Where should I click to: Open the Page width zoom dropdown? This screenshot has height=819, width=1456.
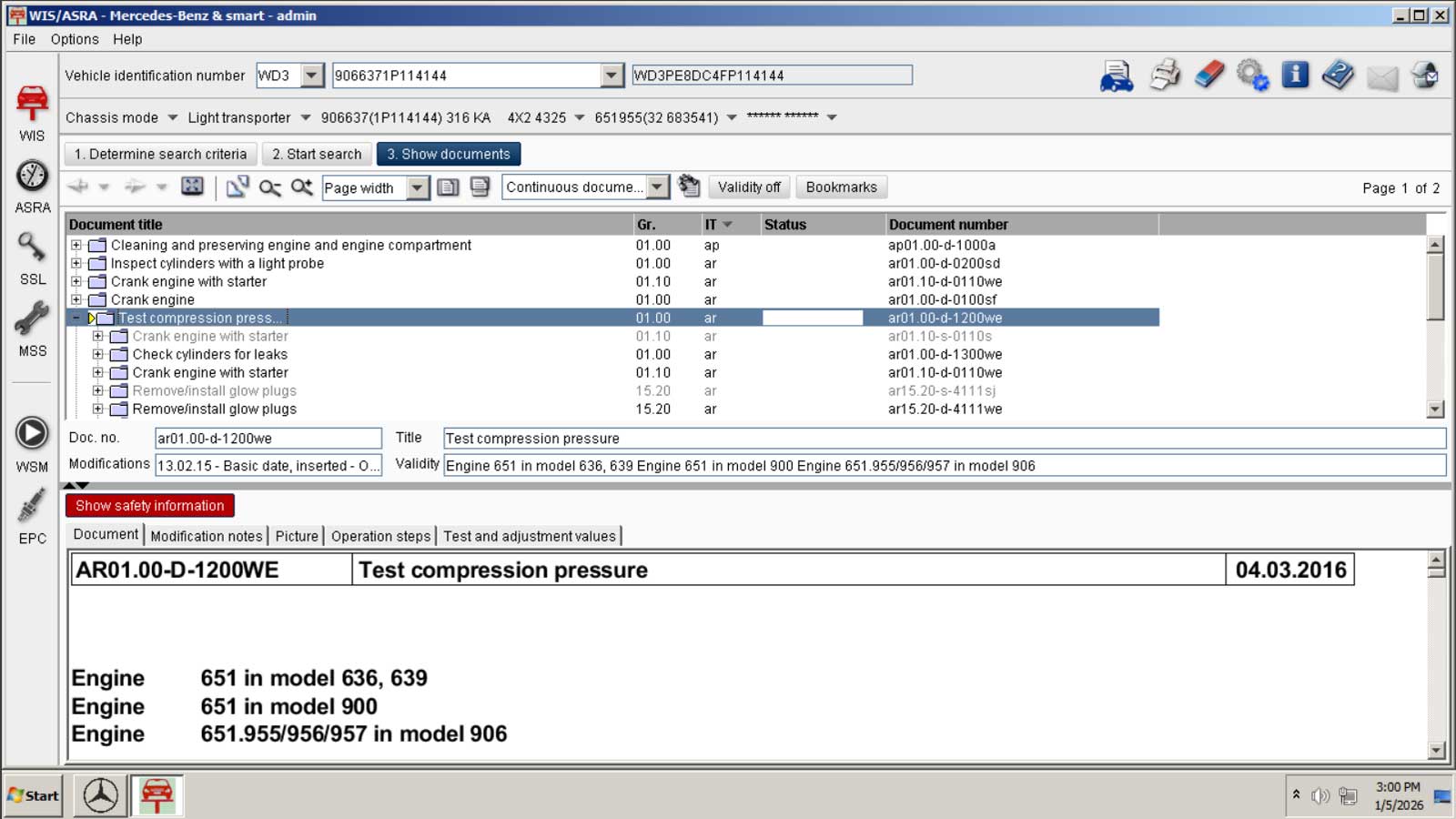coord(417,187)
